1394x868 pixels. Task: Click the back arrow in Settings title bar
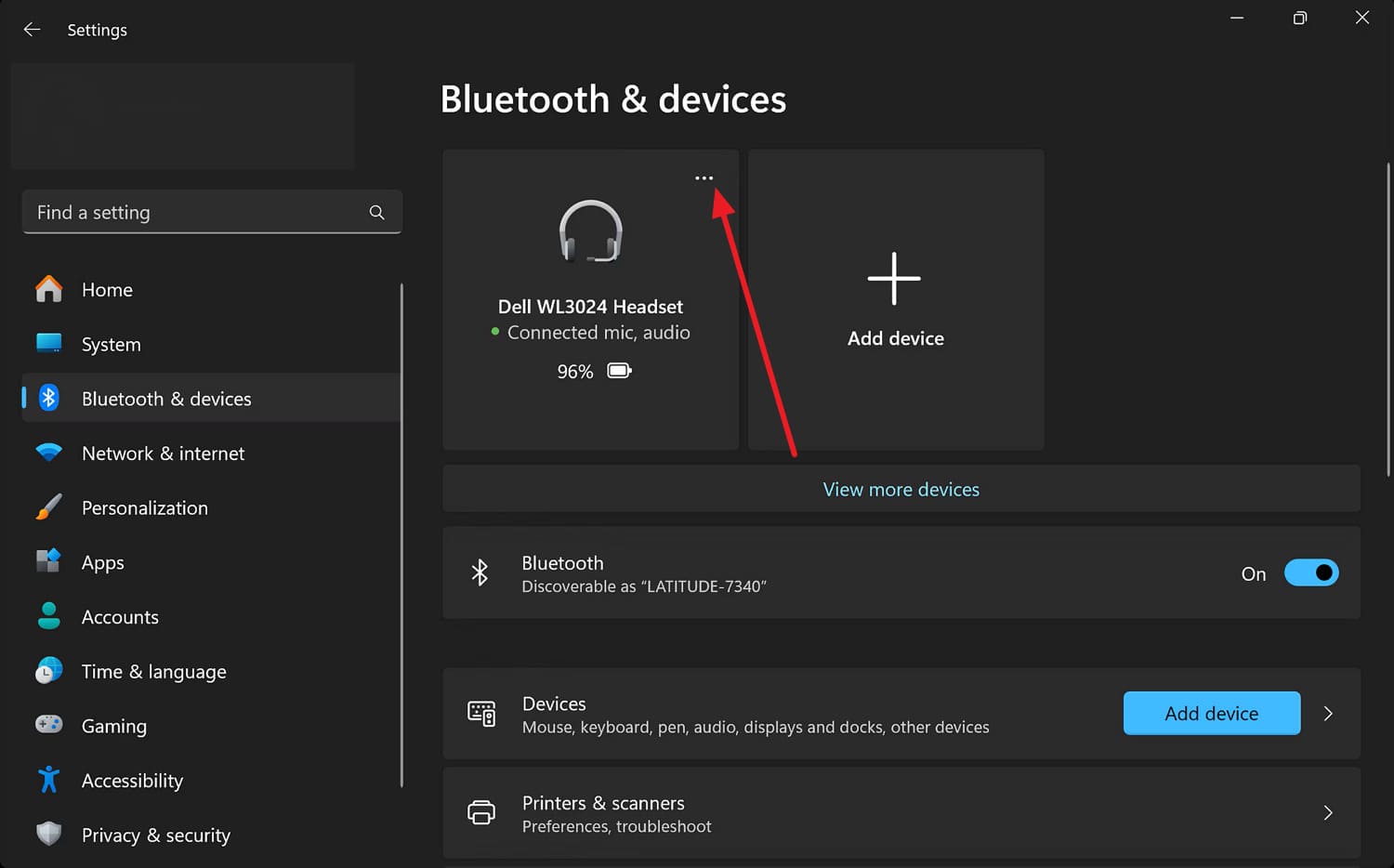click(32, 30)
